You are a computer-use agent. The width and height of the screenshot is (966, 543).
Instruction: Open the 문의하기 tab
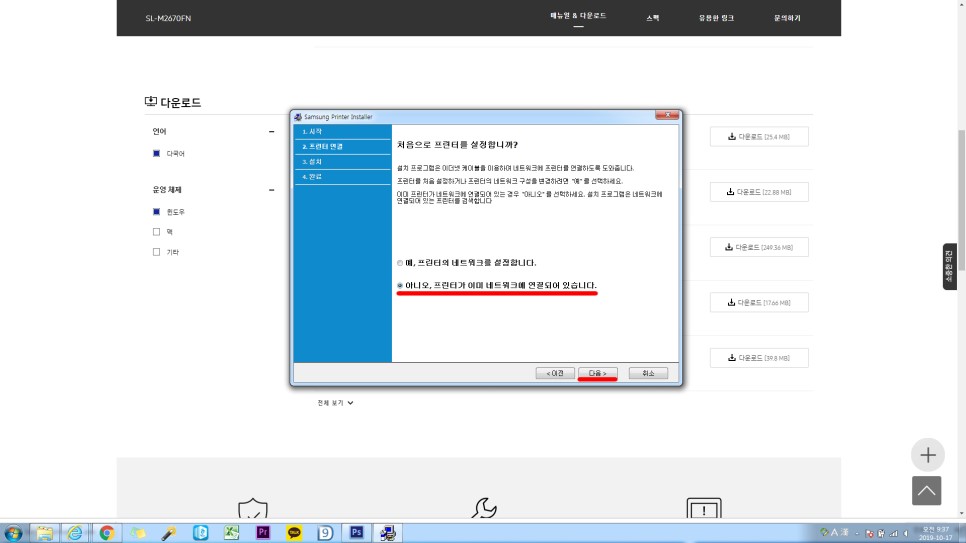[787, 18]
